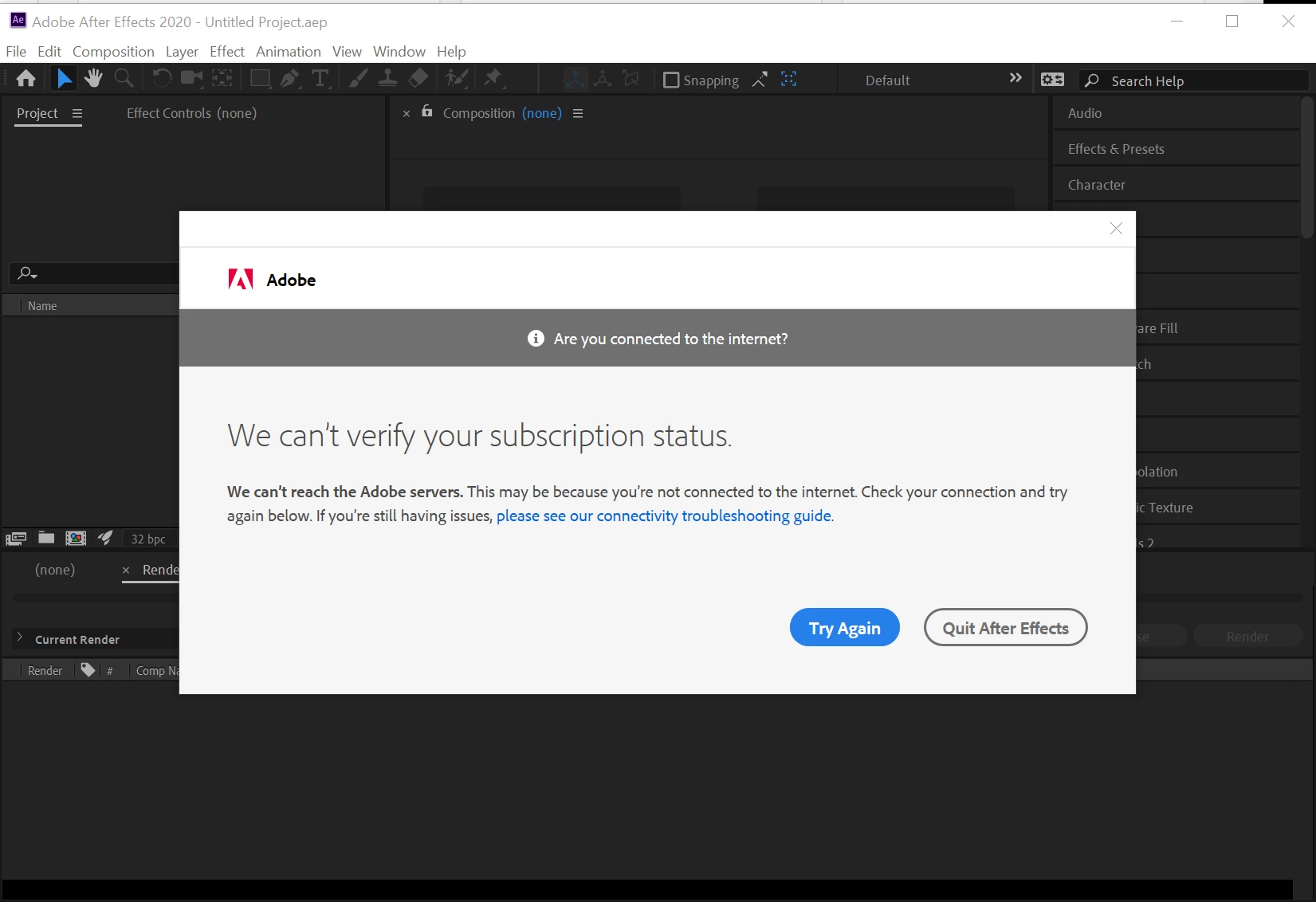1316x902 pixels.
Task: Click the Create New Composition icon
Action: click(x=76, y=539)
